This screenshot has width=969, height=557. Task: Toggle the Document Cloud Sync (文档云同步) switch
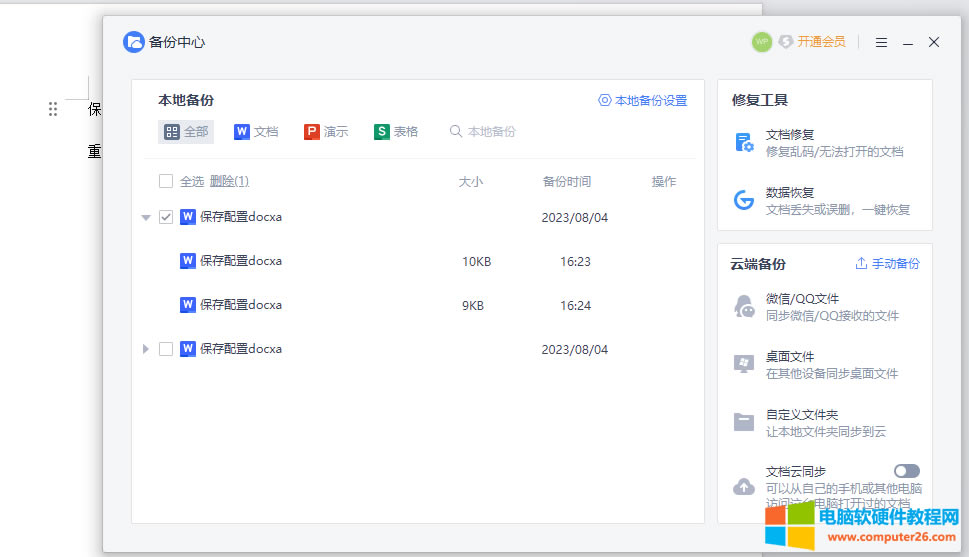click(906, 471)
